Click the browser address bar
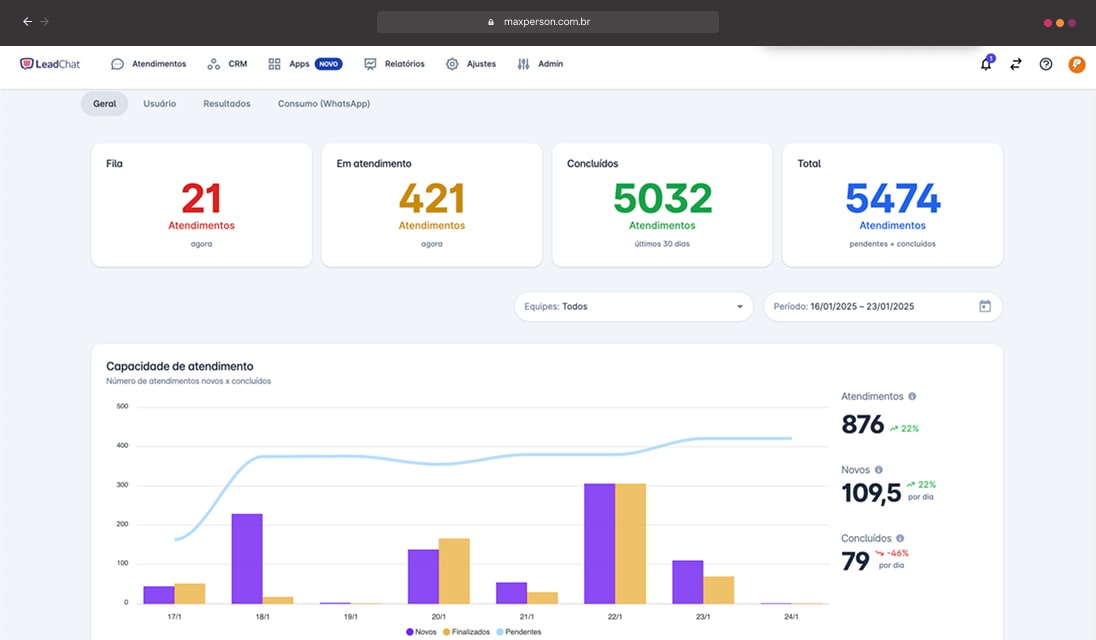Viewport: 1096px width, 640px height. (x=547, y=21)
